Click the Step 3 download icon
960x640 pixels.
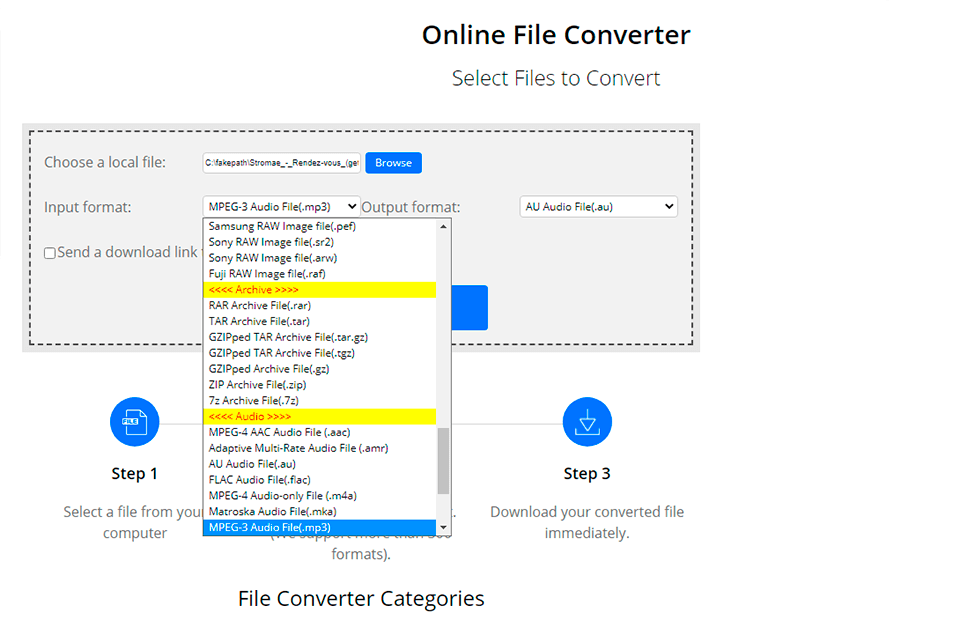tap(587, 421)
